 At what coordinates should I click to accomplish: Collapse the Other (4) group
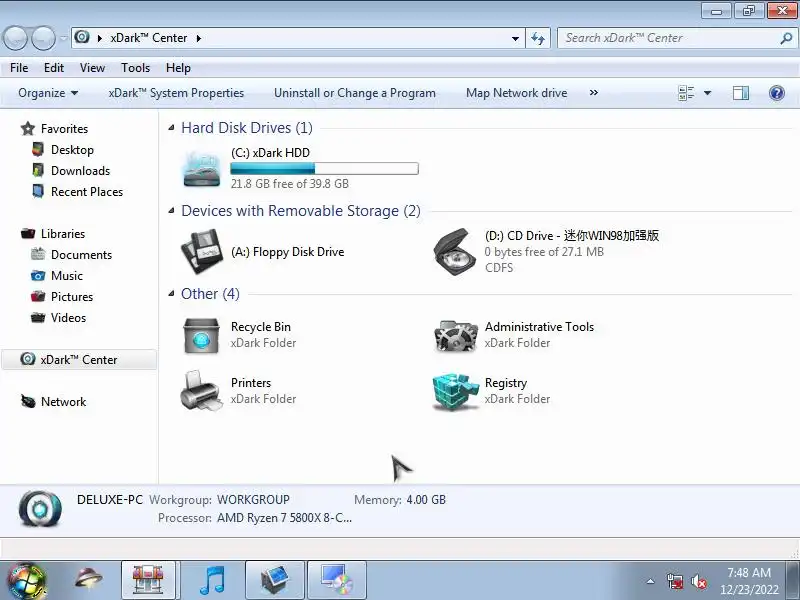click(171, 293)
